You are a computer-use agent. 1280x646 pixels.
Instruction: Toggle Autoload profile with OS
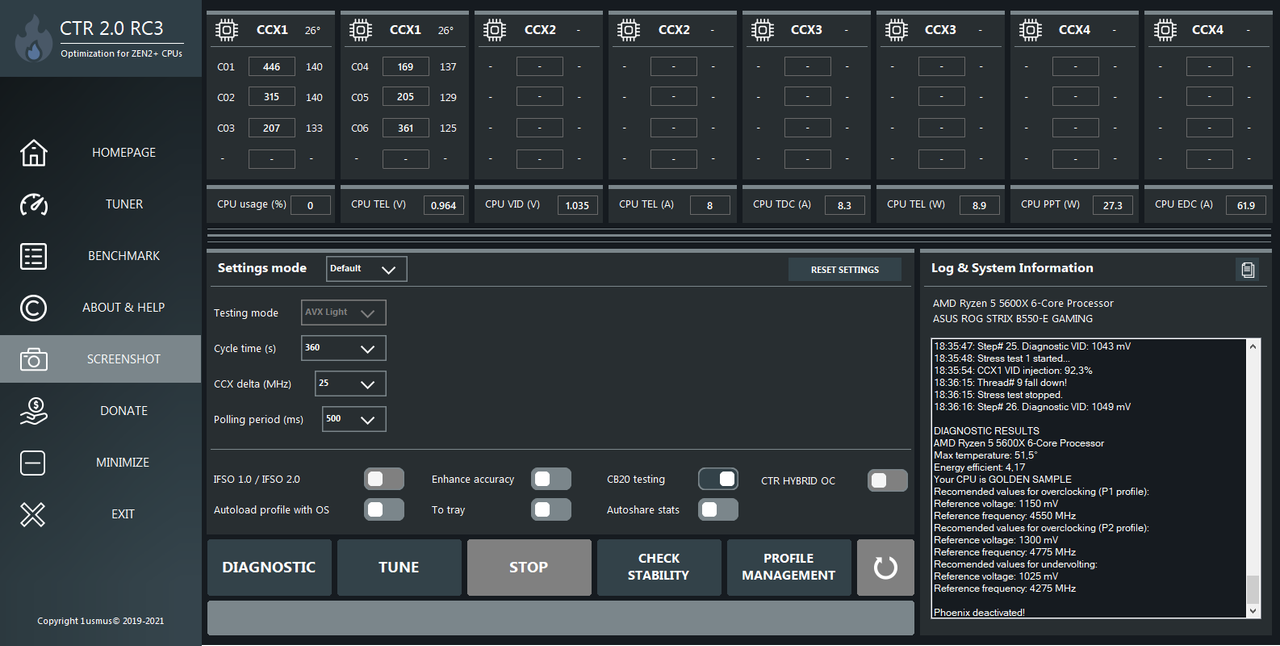tap(384, 510)
